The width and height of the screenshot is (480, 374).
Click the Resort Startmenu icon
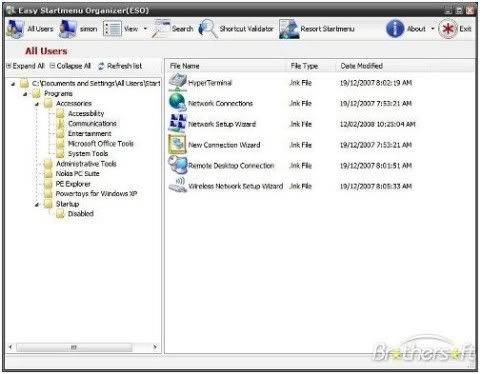pos(289,29)
